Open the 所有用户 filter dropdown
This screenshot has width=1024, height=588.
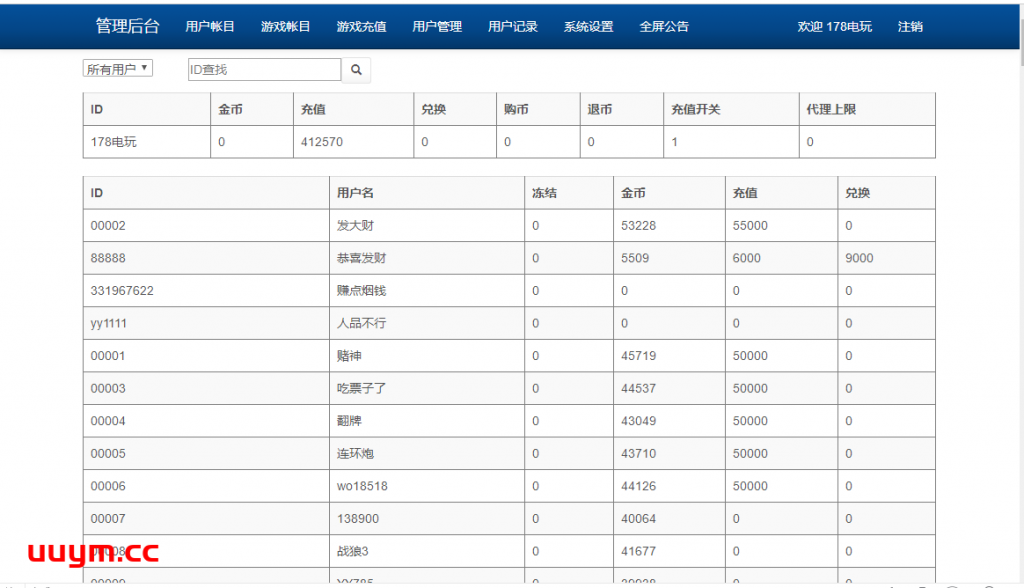click(x=117, y=69)
